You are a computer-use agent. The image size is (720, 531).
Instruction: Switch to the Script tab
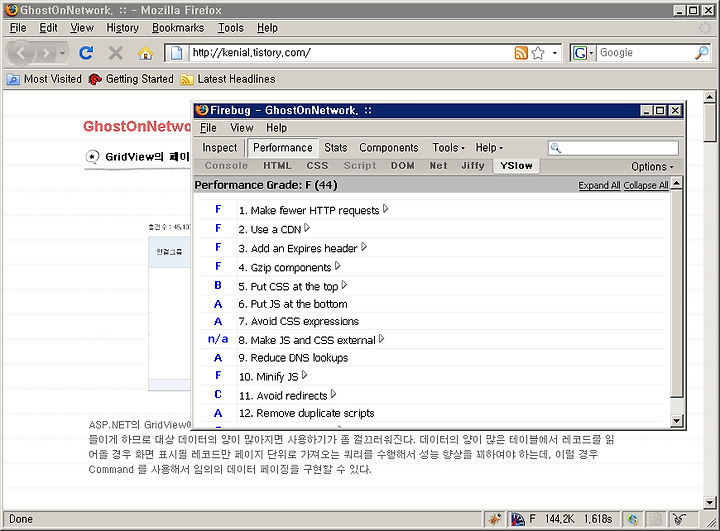point(360,166)
